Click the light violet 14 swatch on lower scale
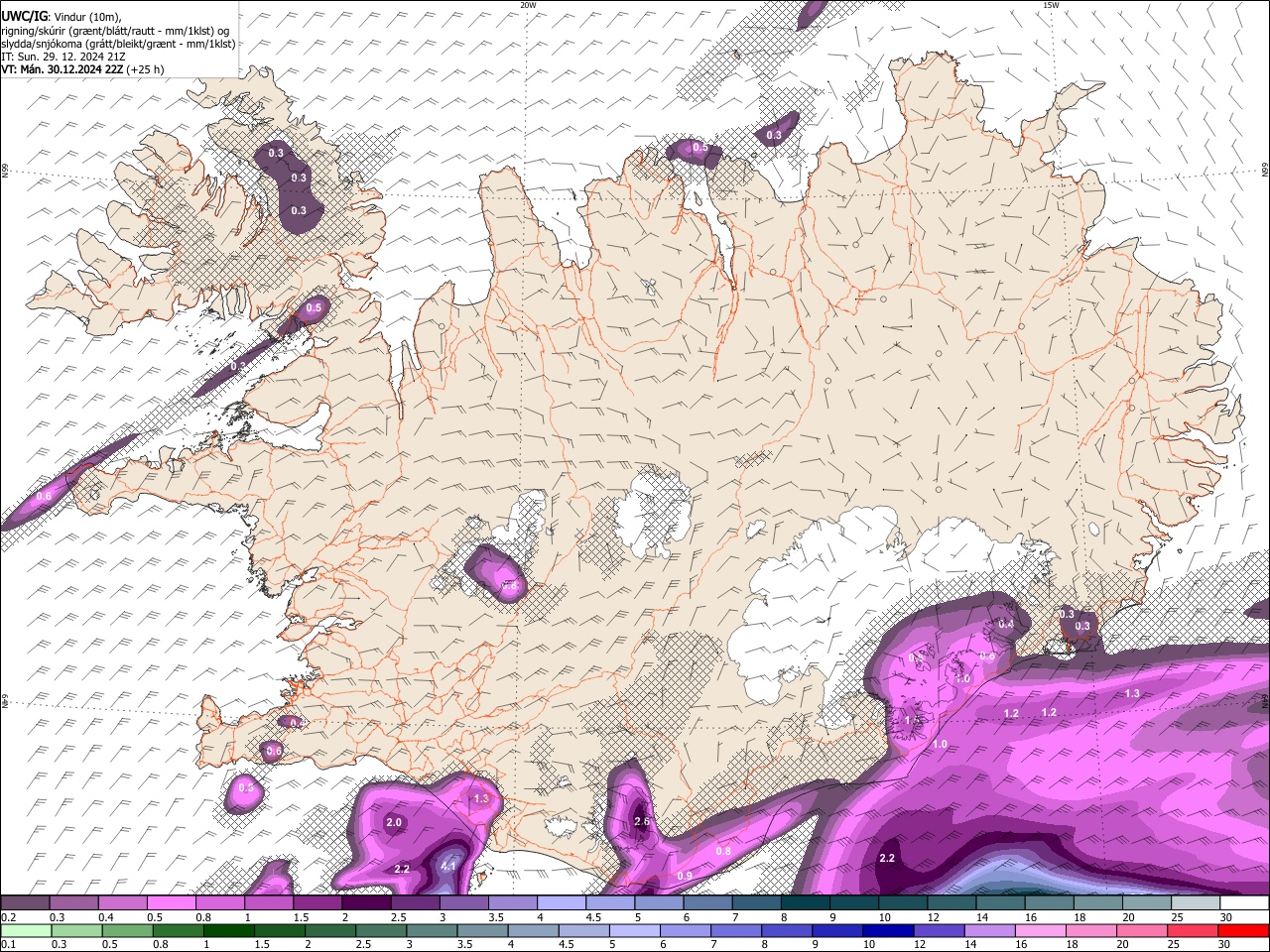This screenshot has width=1270, height=952. coord(989,931)
